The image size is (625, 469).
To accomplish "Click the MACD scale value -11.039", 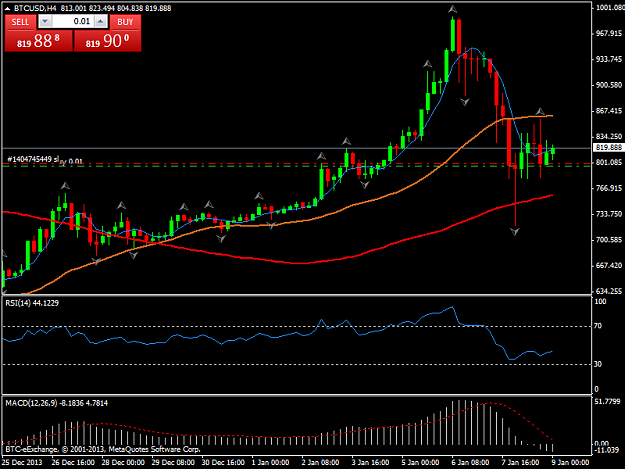I will click(607, 450).
